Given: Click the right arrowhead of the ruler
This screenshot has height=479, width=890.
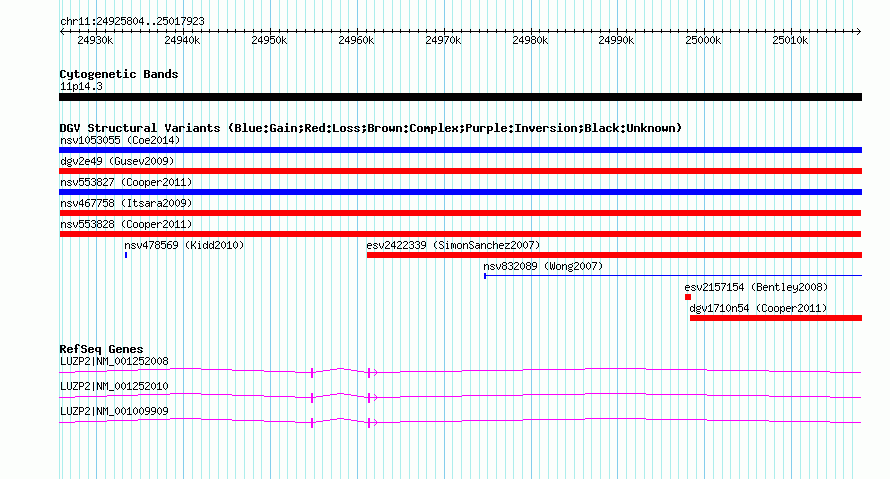Looking at the screenshot, I should click(859, 31).
